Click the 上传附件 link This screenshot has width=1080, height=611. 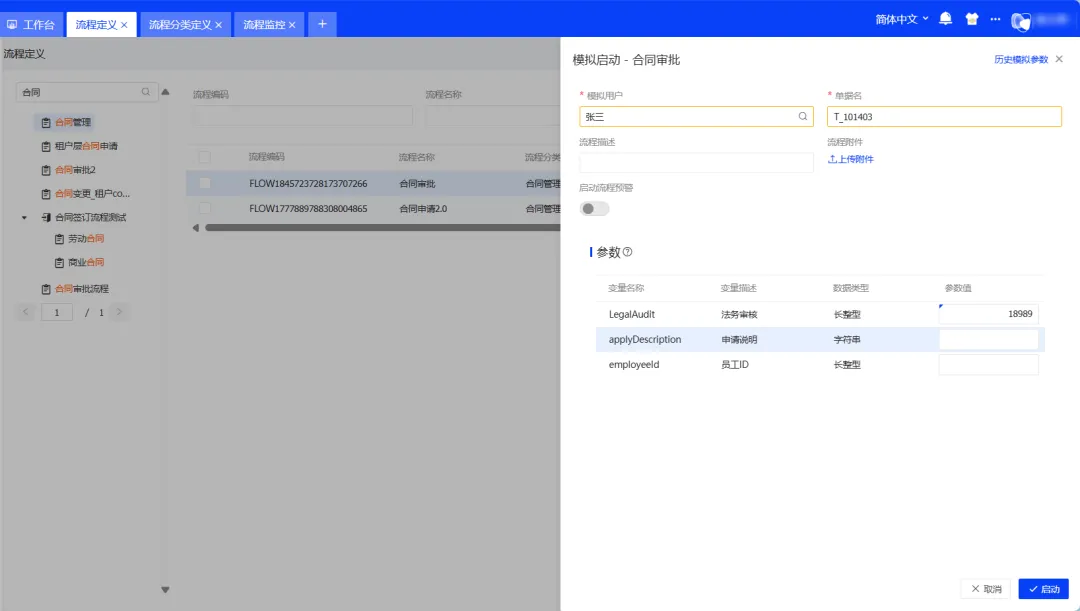click(851, 159)
